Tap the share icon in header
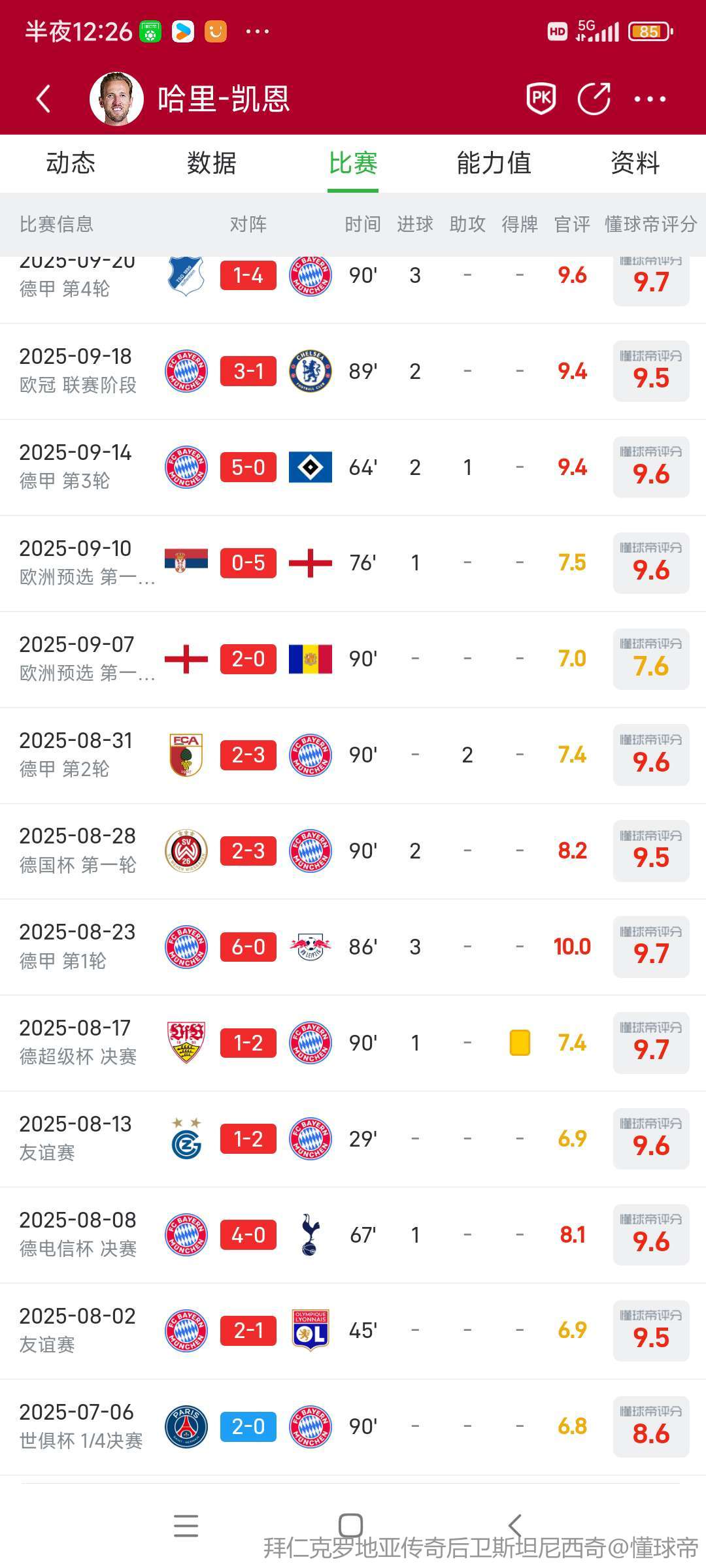Image resolution: width=706 pixels, height=1568 pixels. 594,99
